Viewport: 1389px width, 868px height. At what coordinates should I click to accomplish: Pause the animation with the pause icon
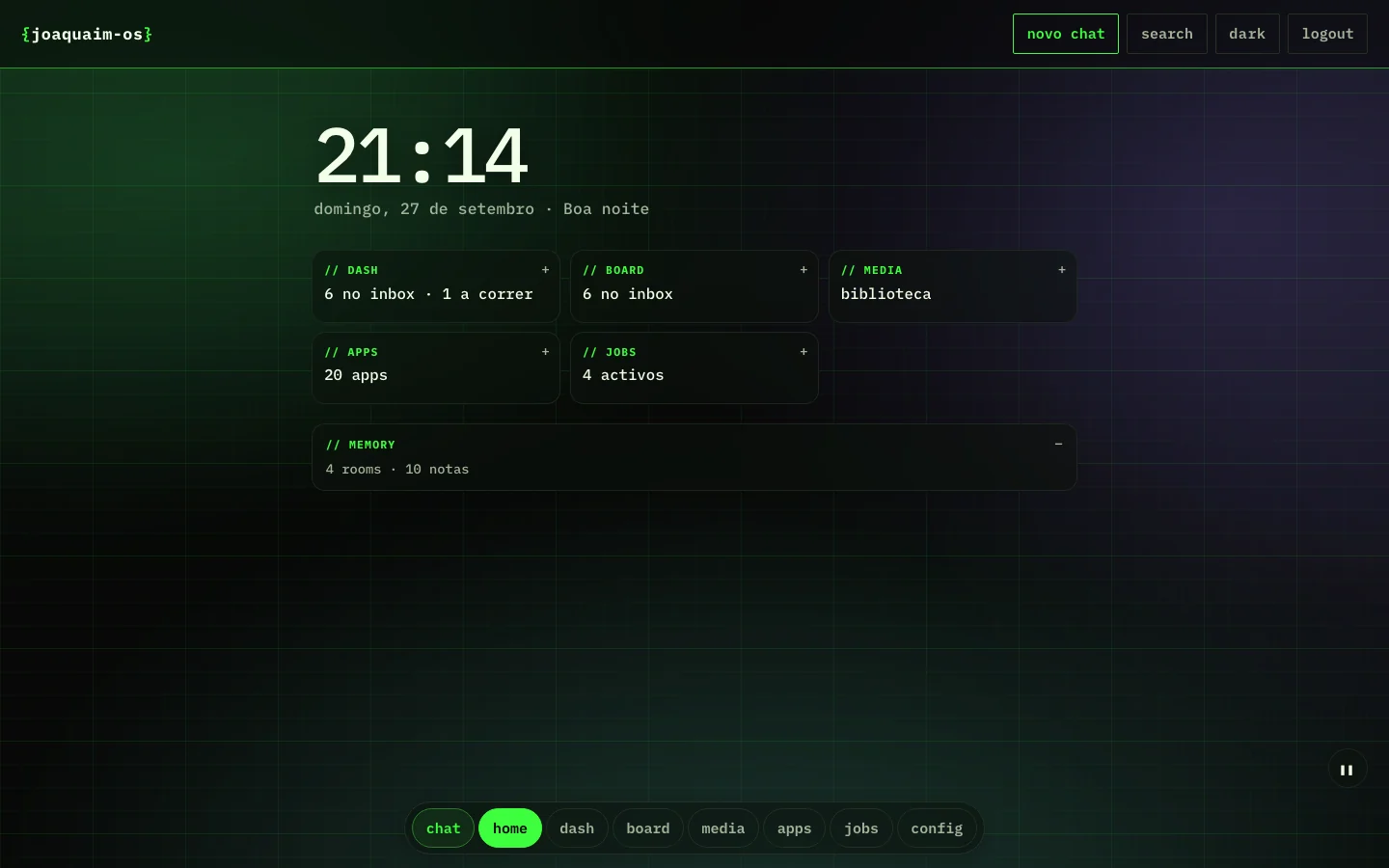click(1347, 770)
